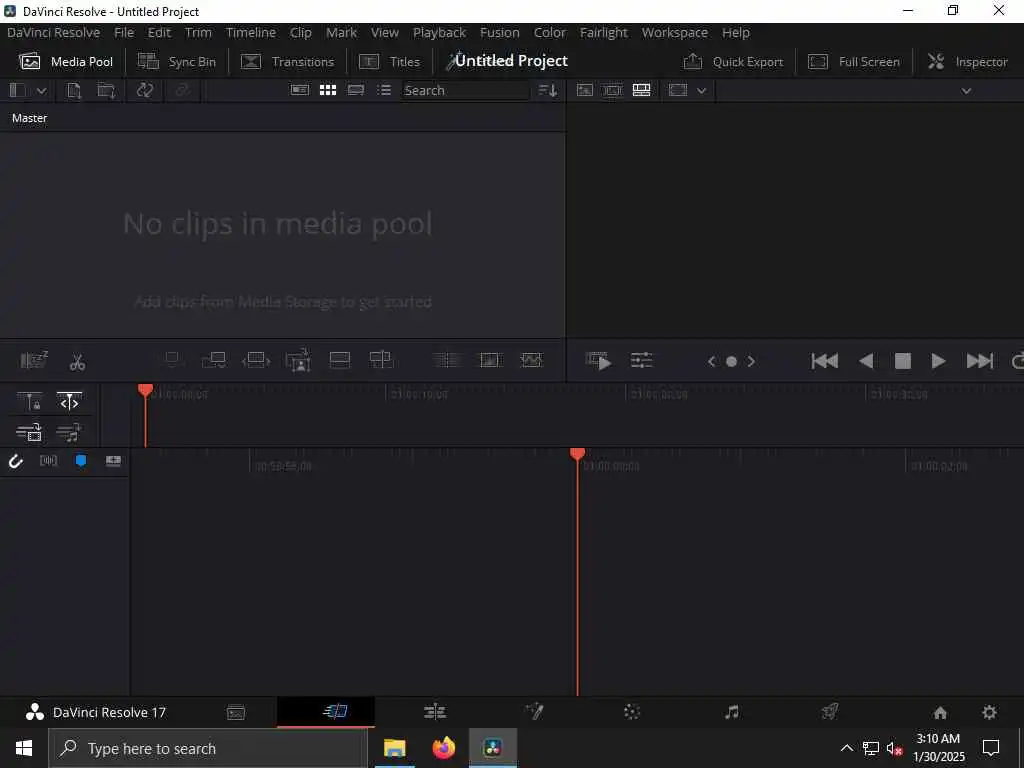This screenshot has width=1024, height=768.
Task: Toggle the Transitions panel
Action: coord(287,62)
